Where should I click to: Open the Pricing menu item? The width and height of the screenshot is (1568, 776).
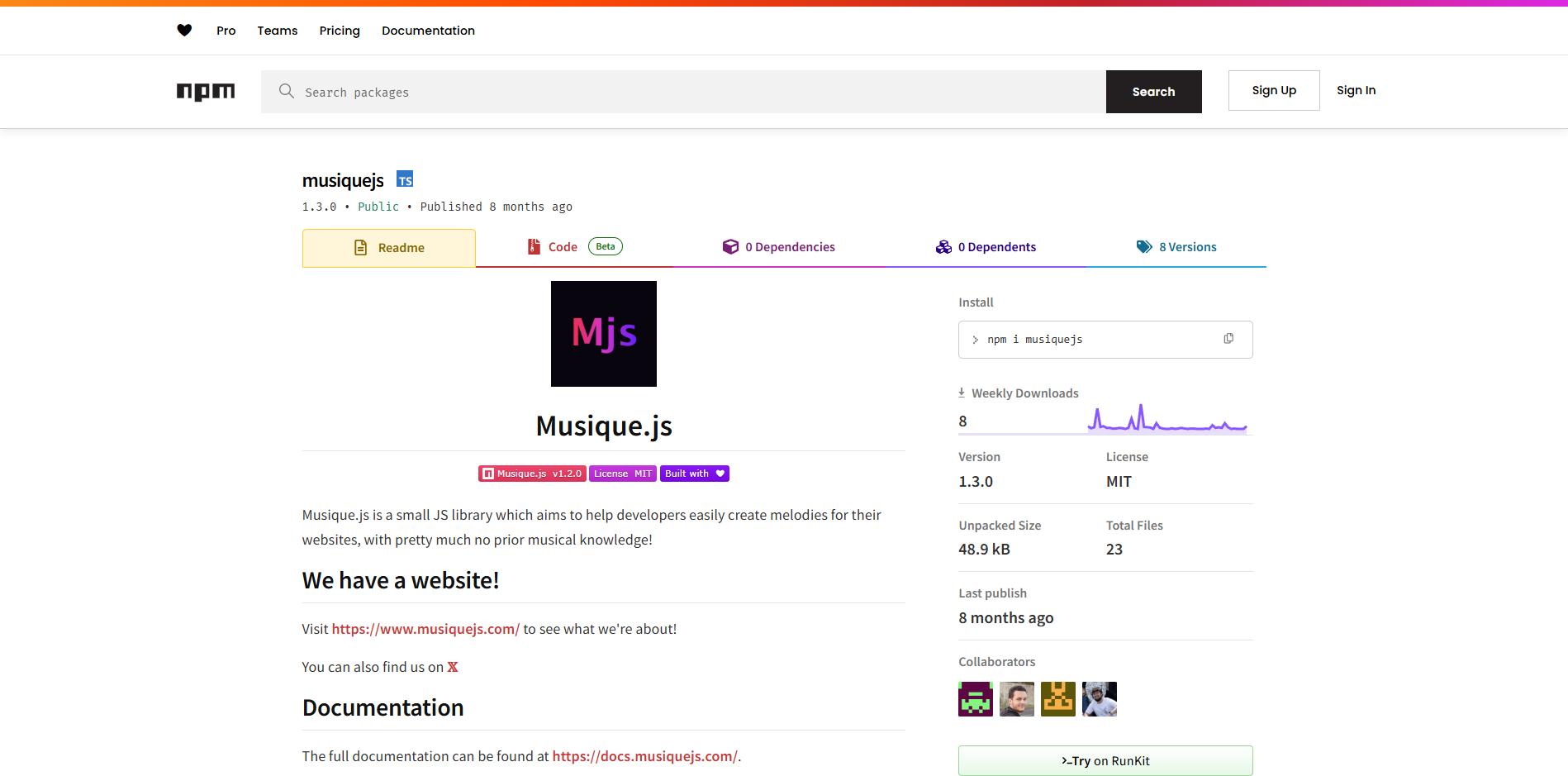point(339,31)
